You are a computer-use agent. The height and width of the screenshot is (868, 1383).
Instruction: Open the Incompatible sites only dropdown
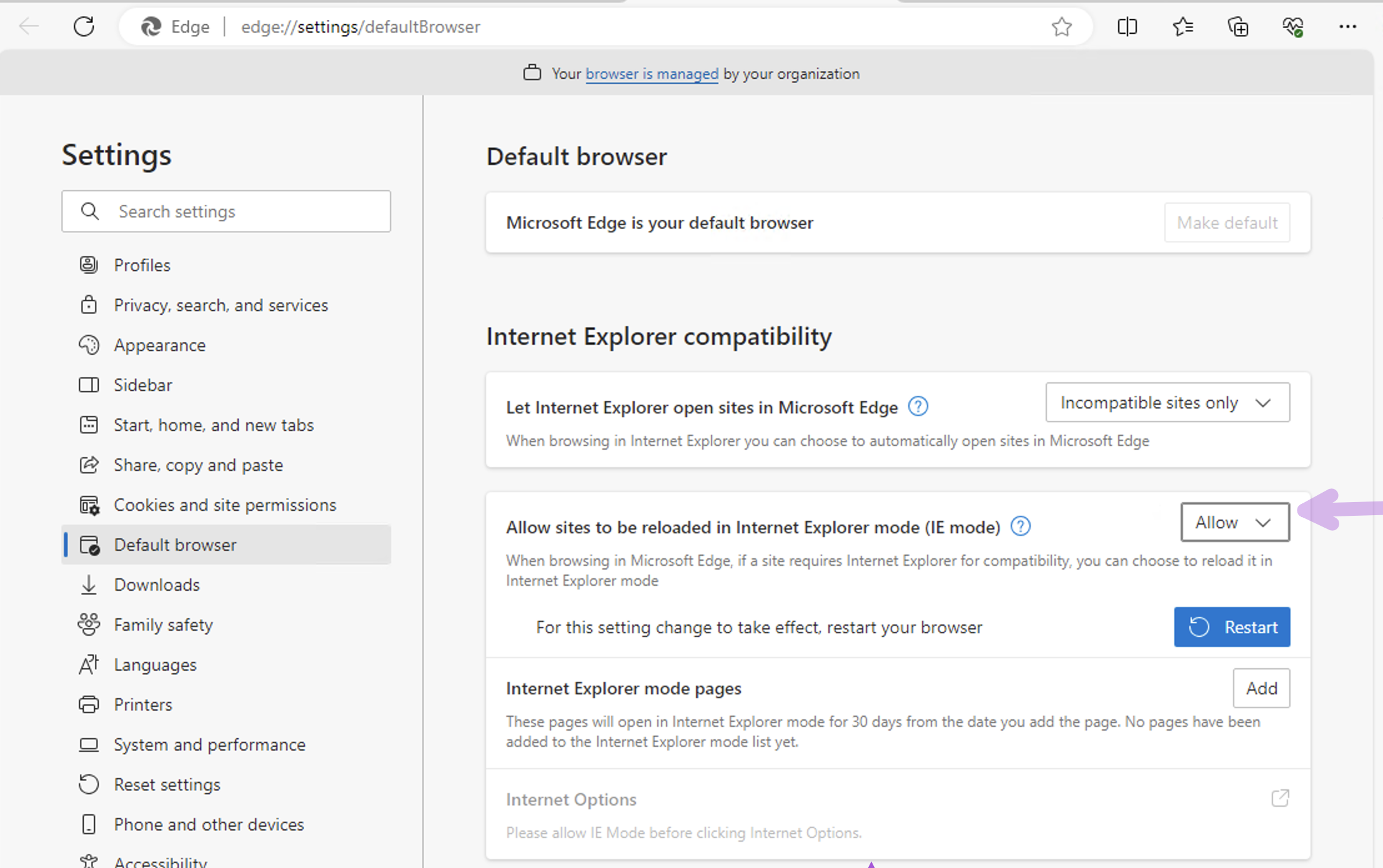pyautogui.click(x=1167, y=402)
